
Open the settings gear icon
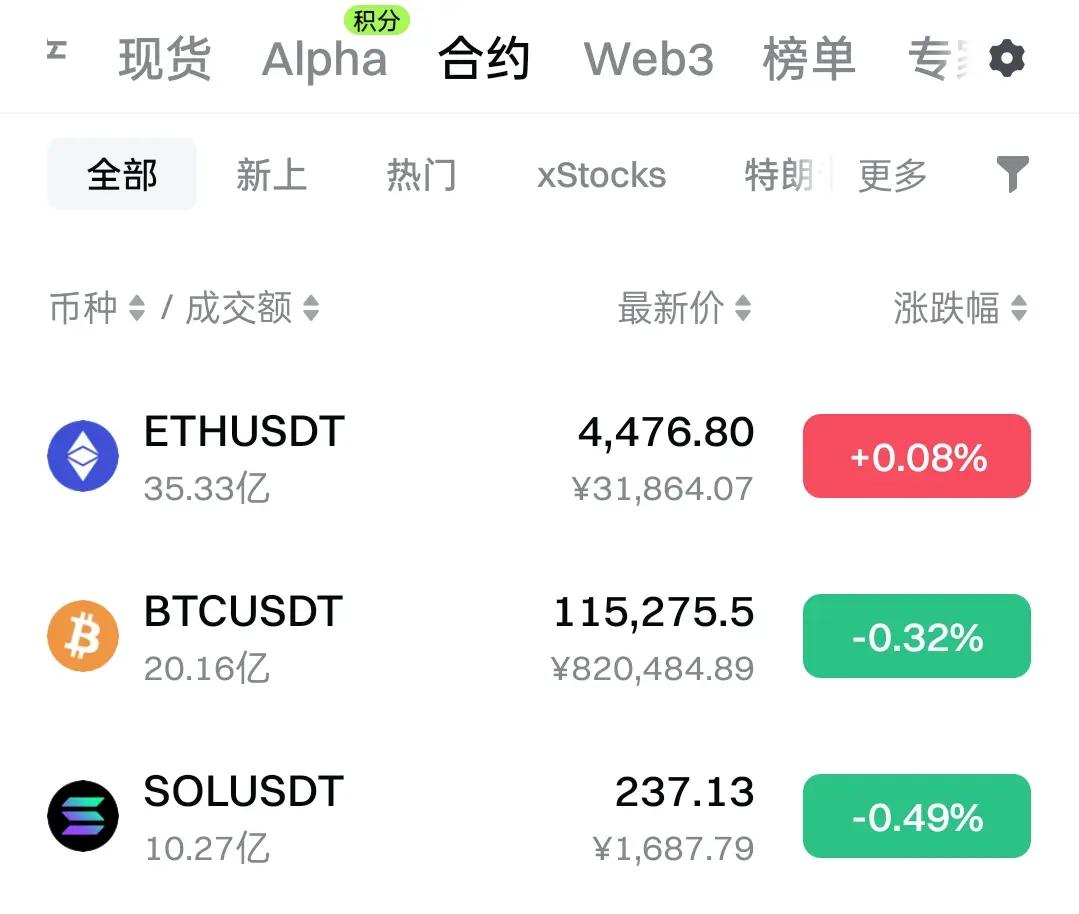1007,59
